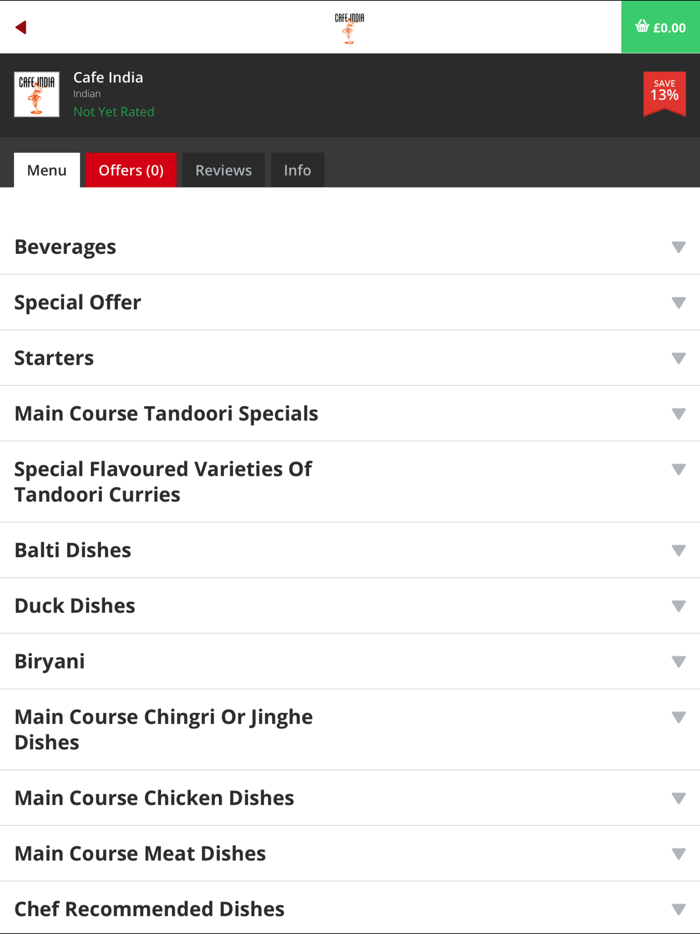The width and height of the screenshot is (700, 934).
Task: Show the Duck Dishes list
Action: 75,606
